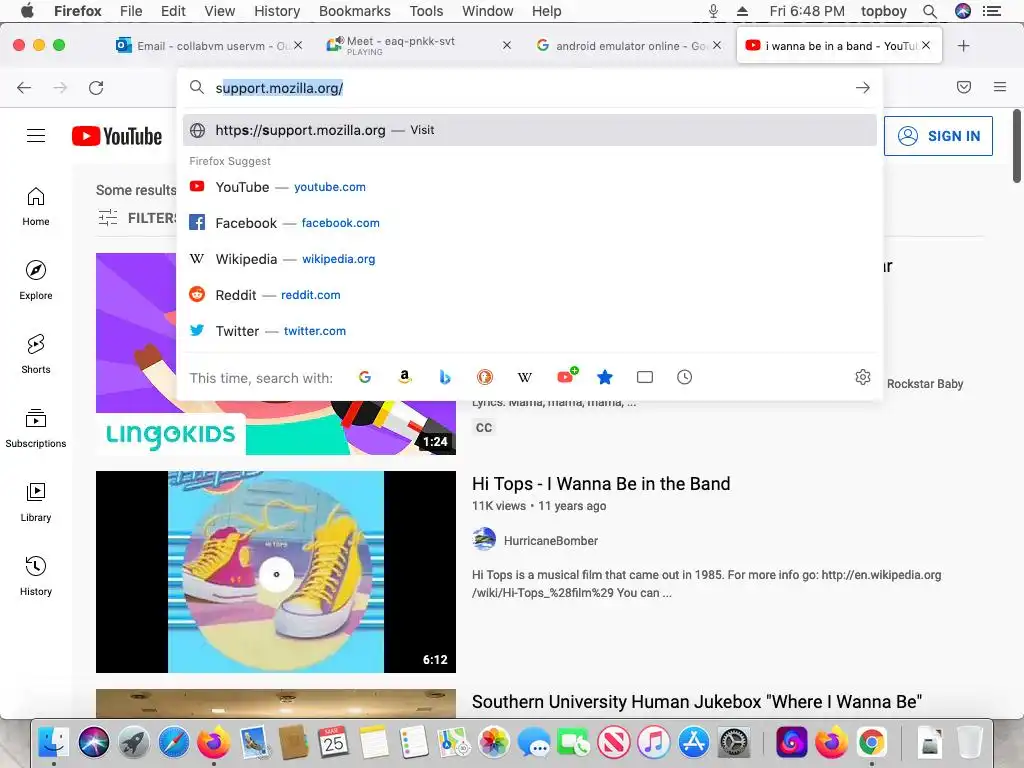1024x768 pixels.
Task: Search history via clock icon
Action: [684, 377]
